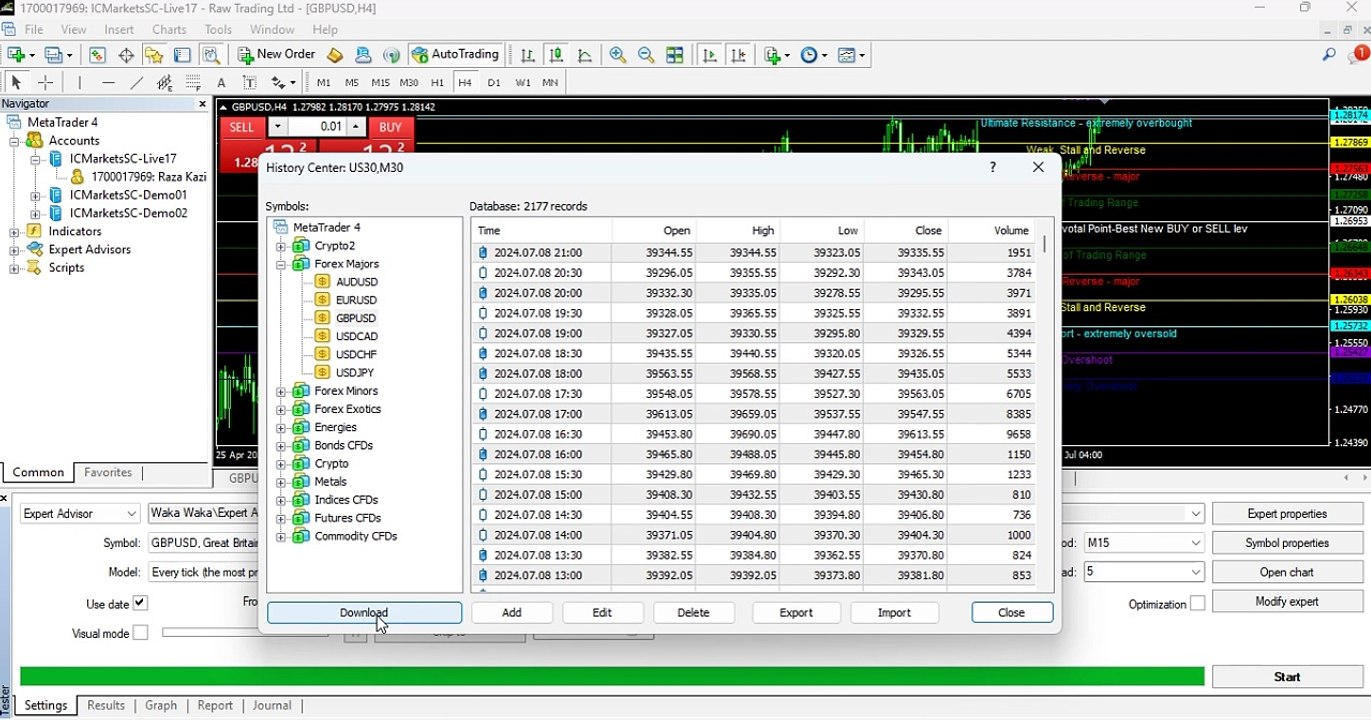Click the search magnifier icon

coord(1329,55)
